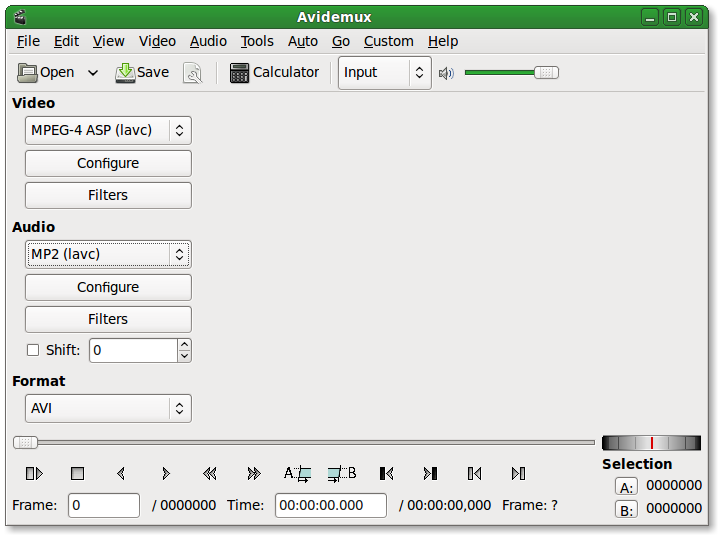718x535 pixels.
Task: Click the Play button
Action: (x=34, y=474)
